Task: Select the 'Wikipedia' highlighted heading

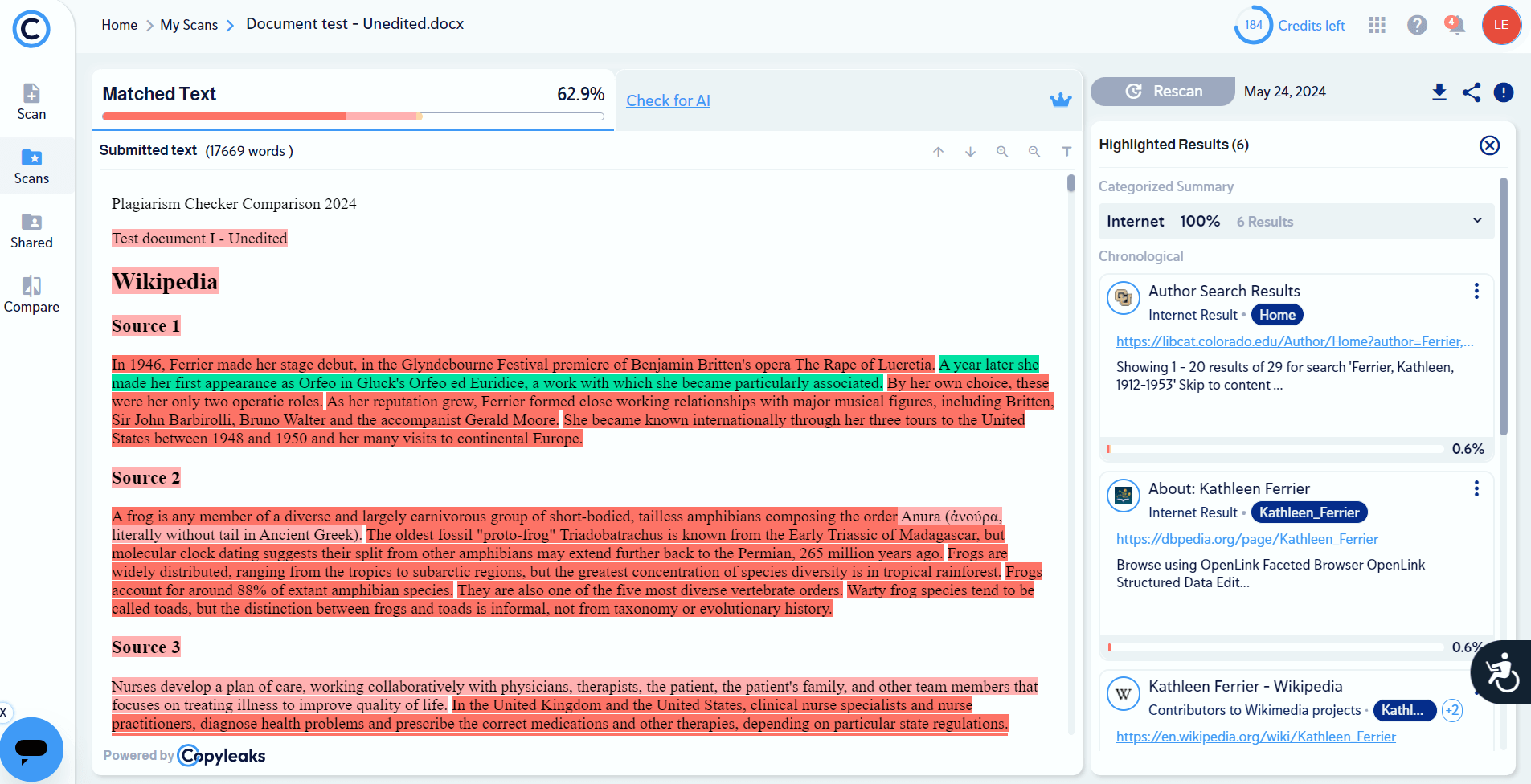Action: pyautogui.click(x=165, y=281)
